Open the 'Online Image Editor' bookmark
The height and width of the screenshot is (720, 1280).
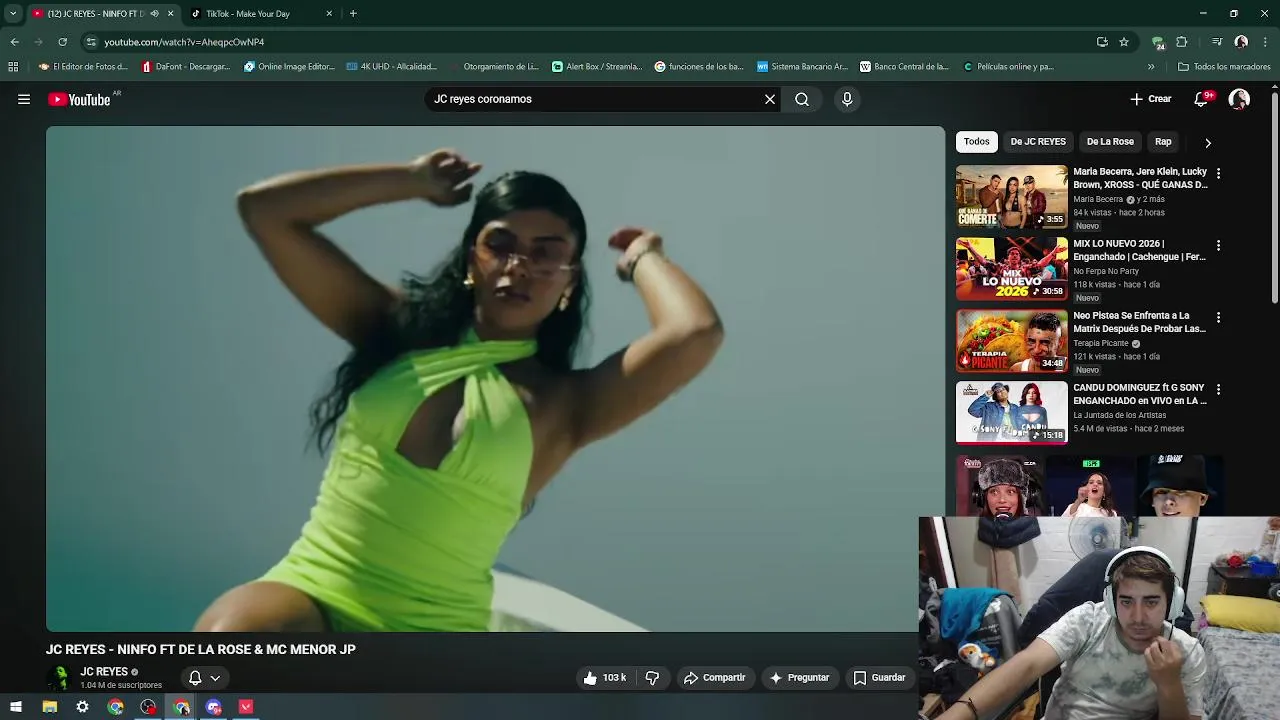(289, 67)
